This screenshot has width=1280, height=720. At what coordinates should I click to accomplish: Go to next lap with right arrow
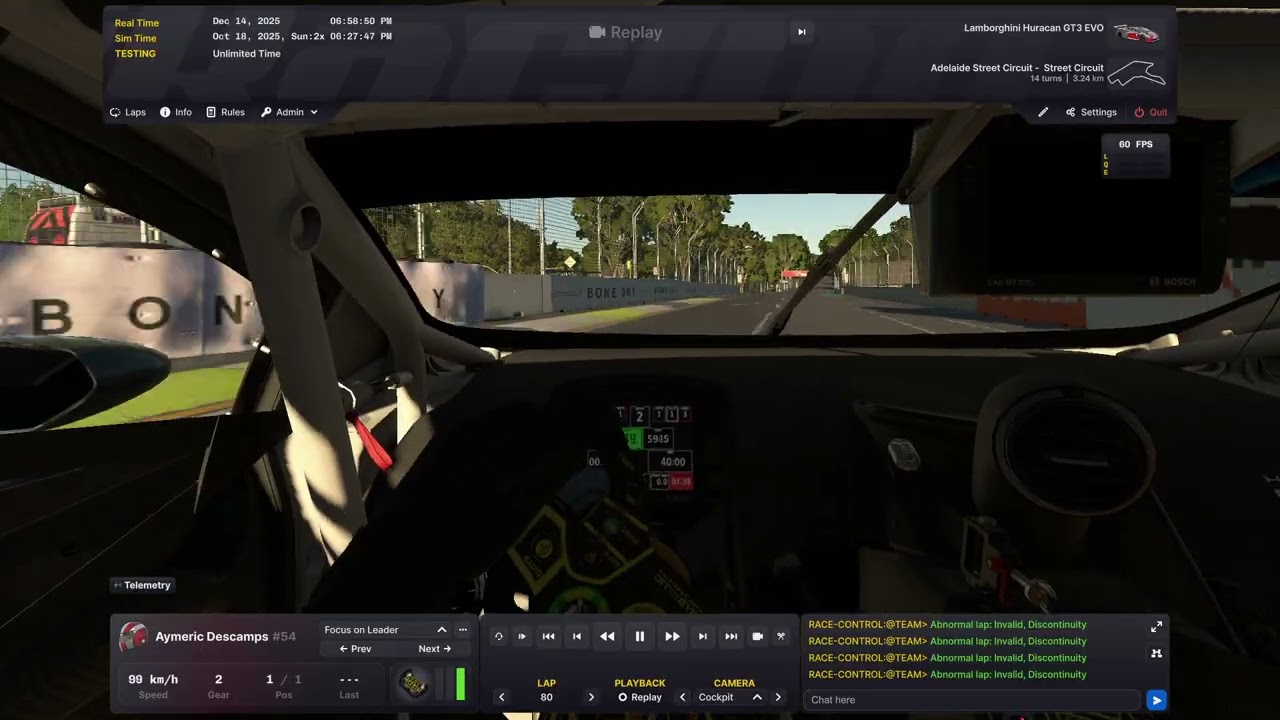pyautogui.click(x=591, y=697)
